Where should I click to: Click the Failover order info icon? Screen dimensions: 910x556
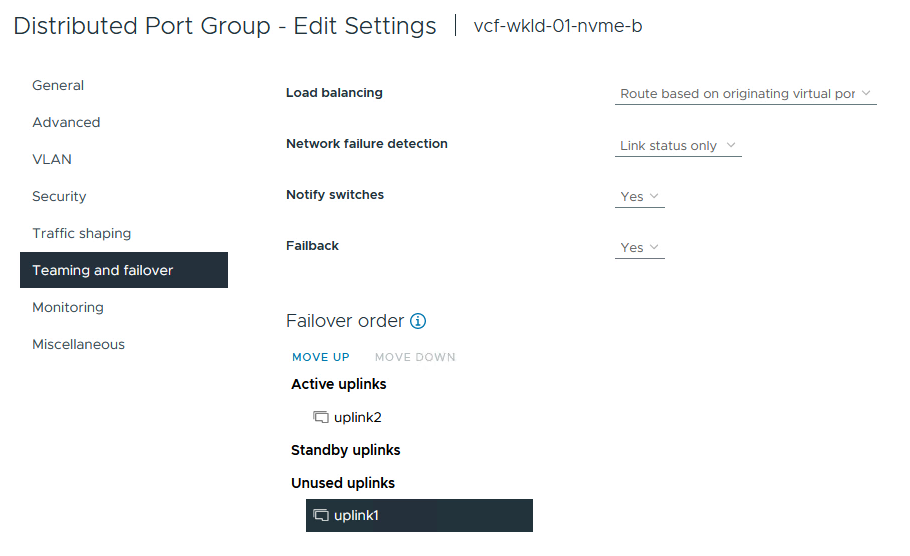pyautogui.click(x=418, y=321)
